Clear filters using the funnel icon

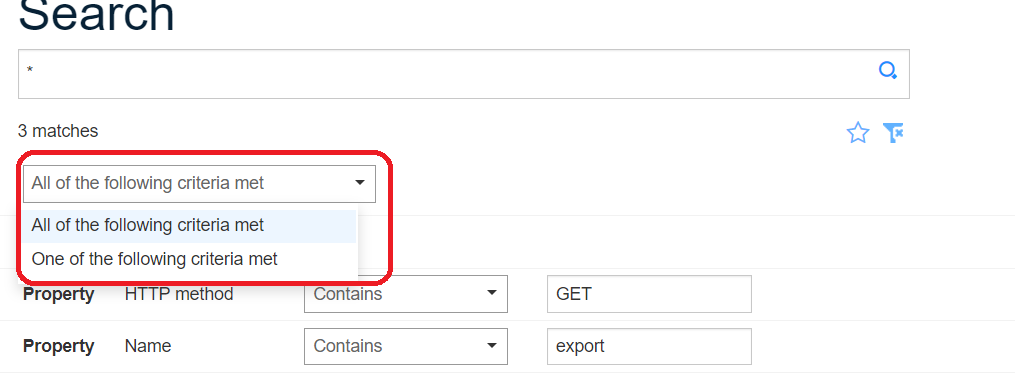[x=893, y=133]
